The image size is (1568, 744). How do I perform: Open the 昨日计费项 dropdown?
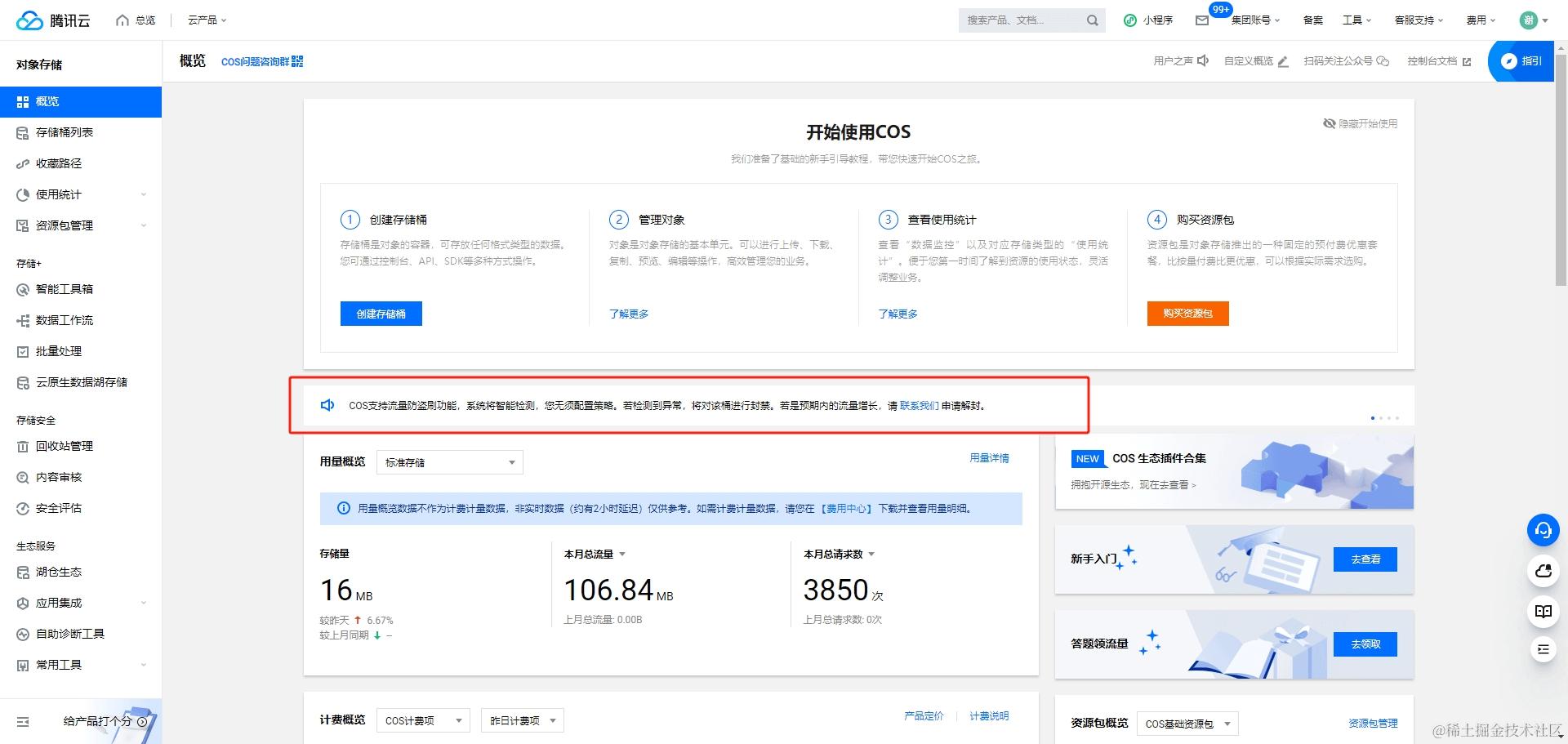pos(523,720)
